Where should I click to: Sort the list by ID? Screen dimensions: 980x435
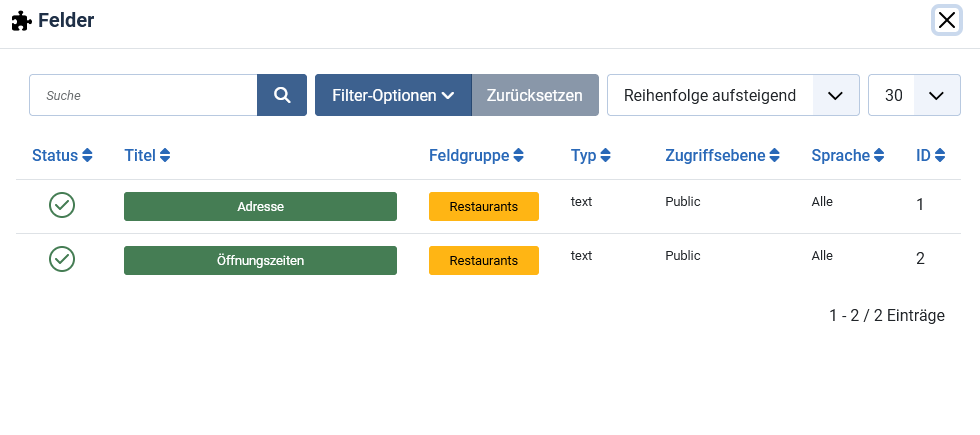[x=930, y=155]
